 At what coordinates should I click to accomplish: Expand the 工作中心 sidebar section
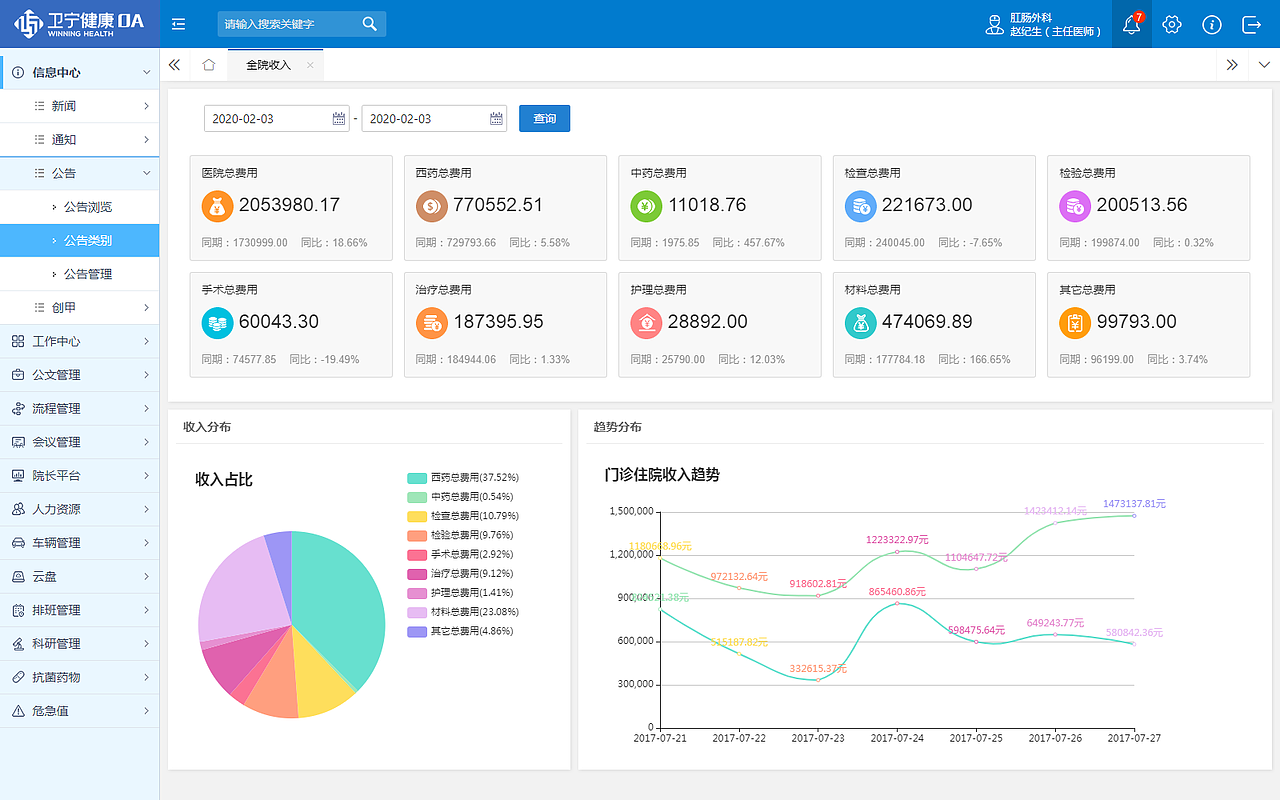80,341
